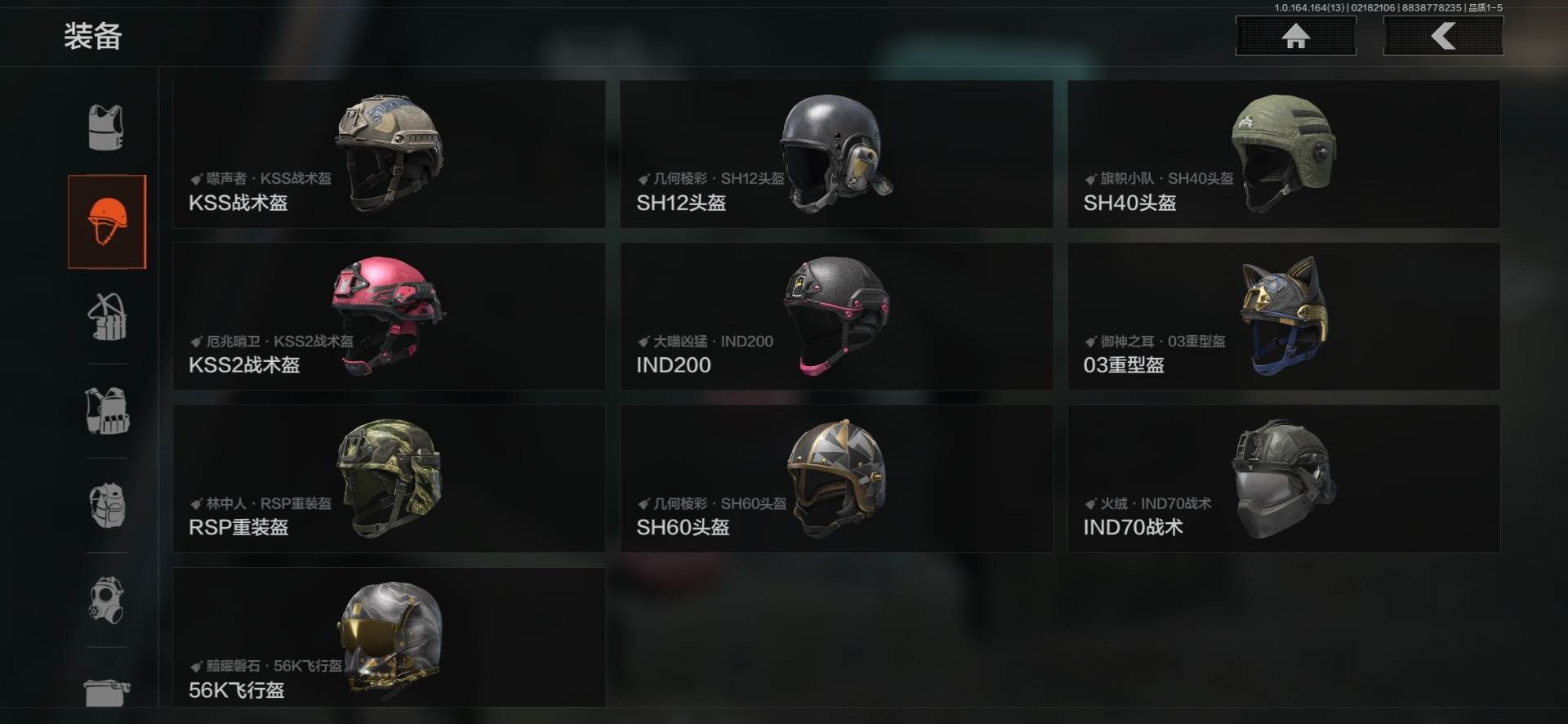1568x724 pixels.
Task: Click the back arrow button
Action: tap(1443, 36)
